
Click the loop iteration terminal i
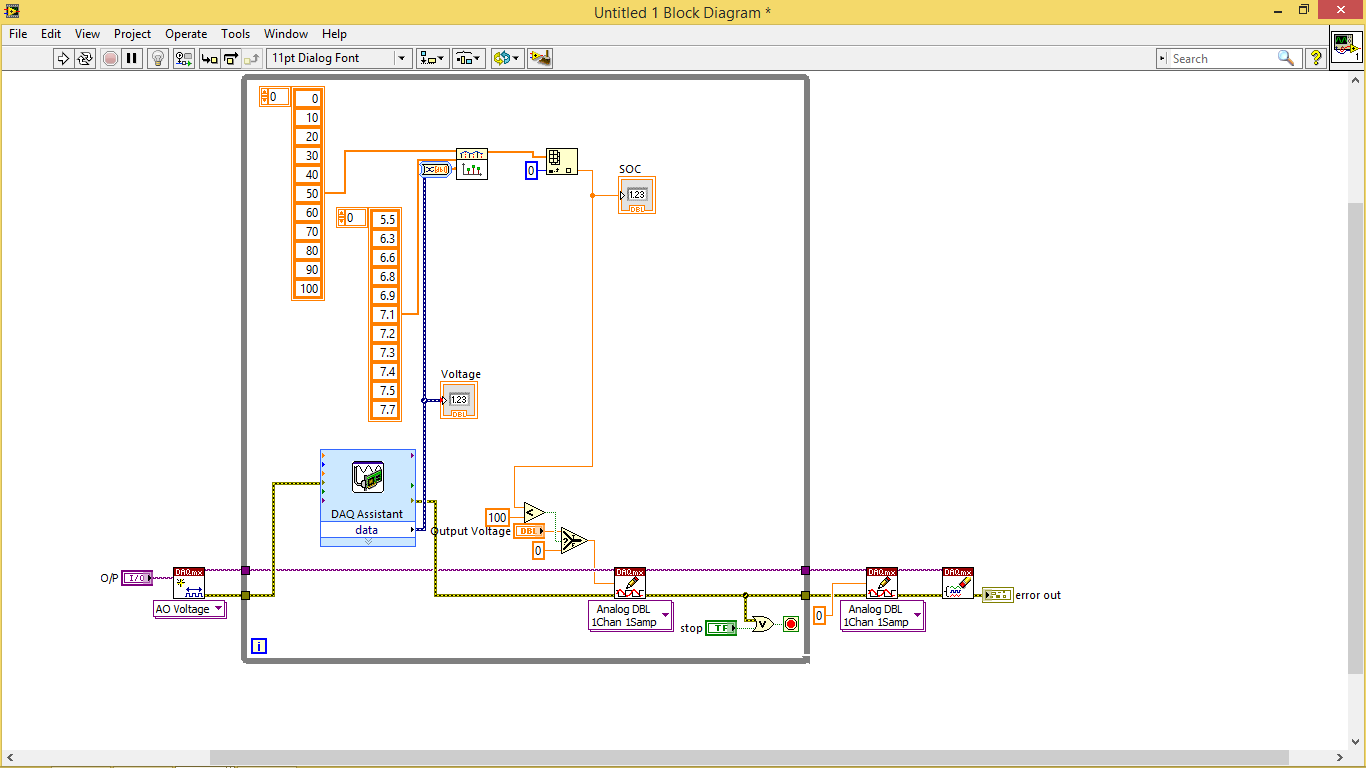pos(259,646)
